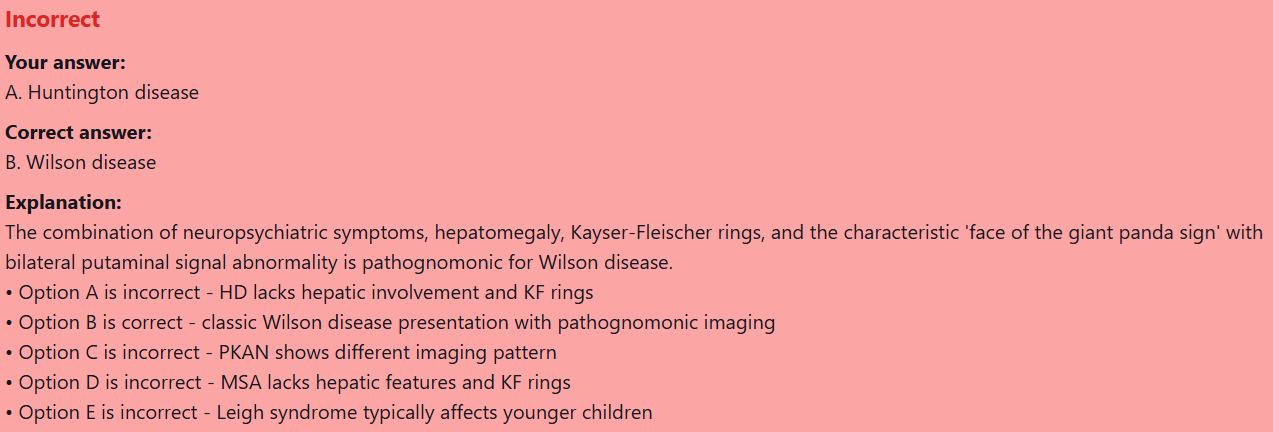Click the 'A. Huntington disease' answer text
Image resolution: width=1273 pixels, height=432 pixels.
(102, 93)
